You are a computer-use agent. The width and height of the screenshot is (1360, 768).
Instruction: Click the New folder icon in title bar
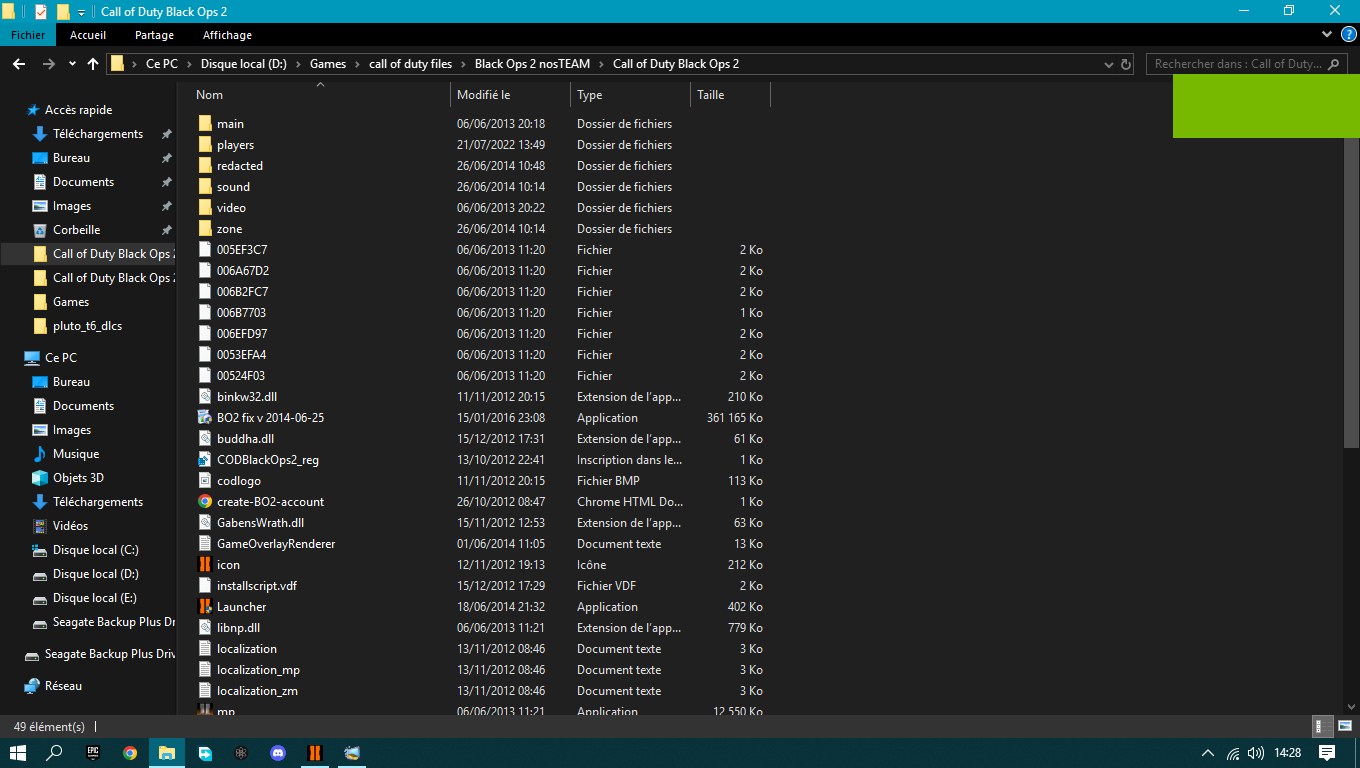pyautogui.click(x=62, y=12)
